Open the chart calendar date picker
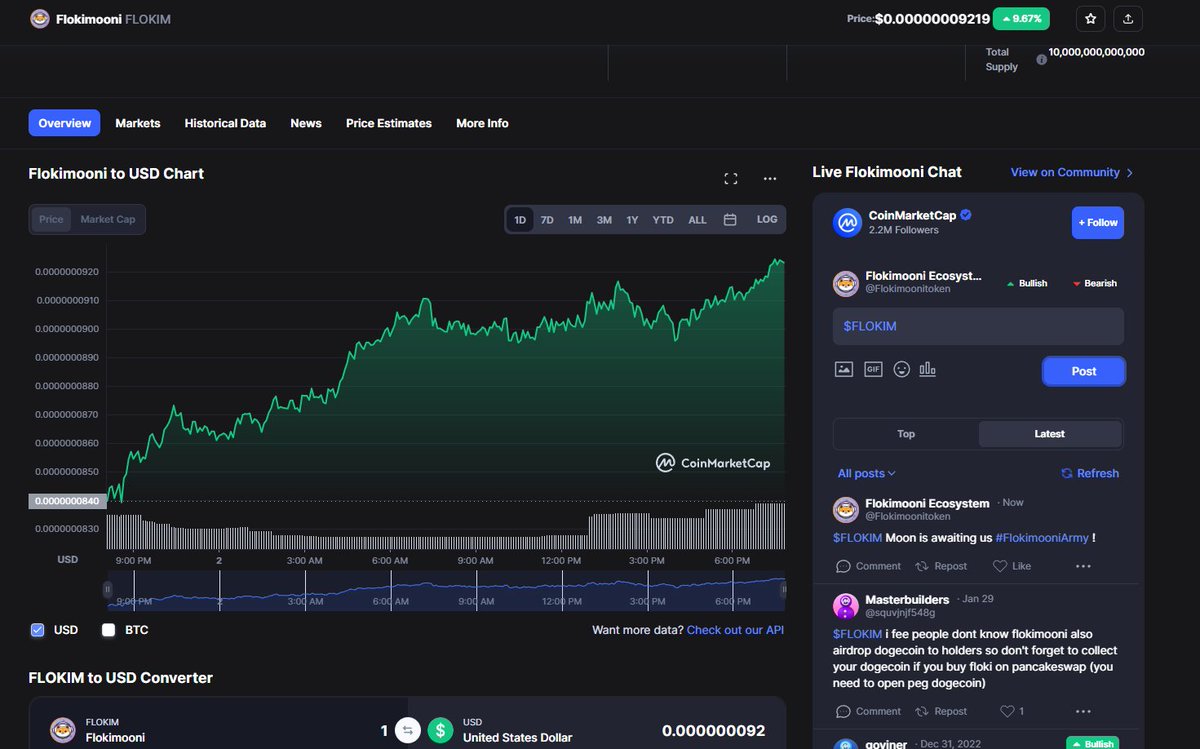 click(730, 220)
